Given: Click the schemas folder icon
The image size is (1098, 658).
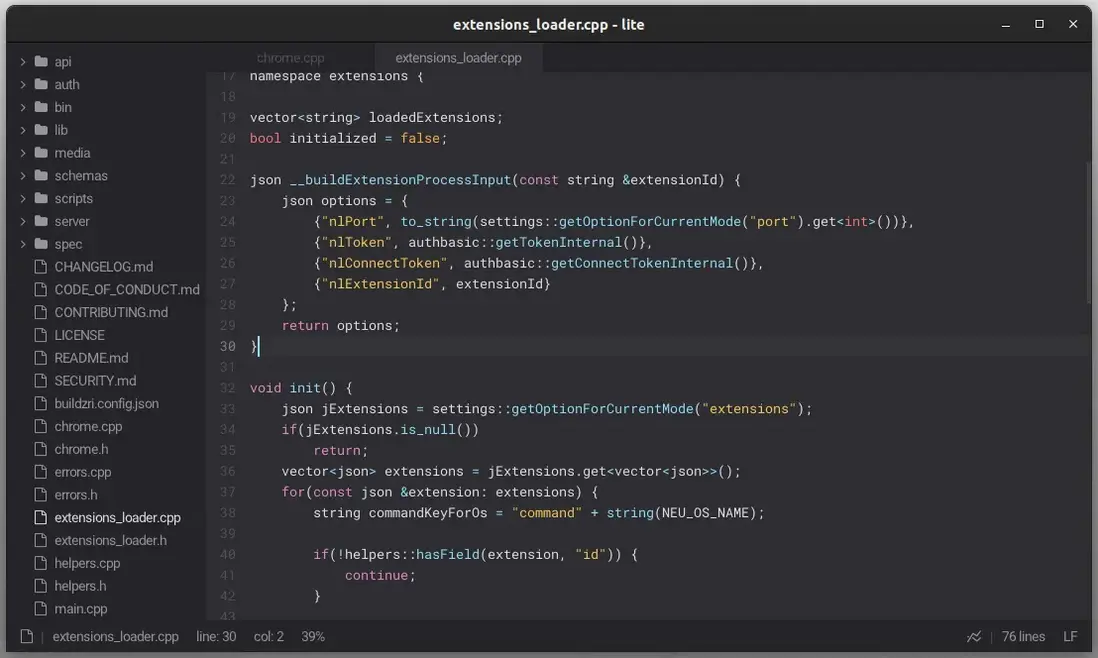Looking at the screenshot, I should click(x=41, y=176).
